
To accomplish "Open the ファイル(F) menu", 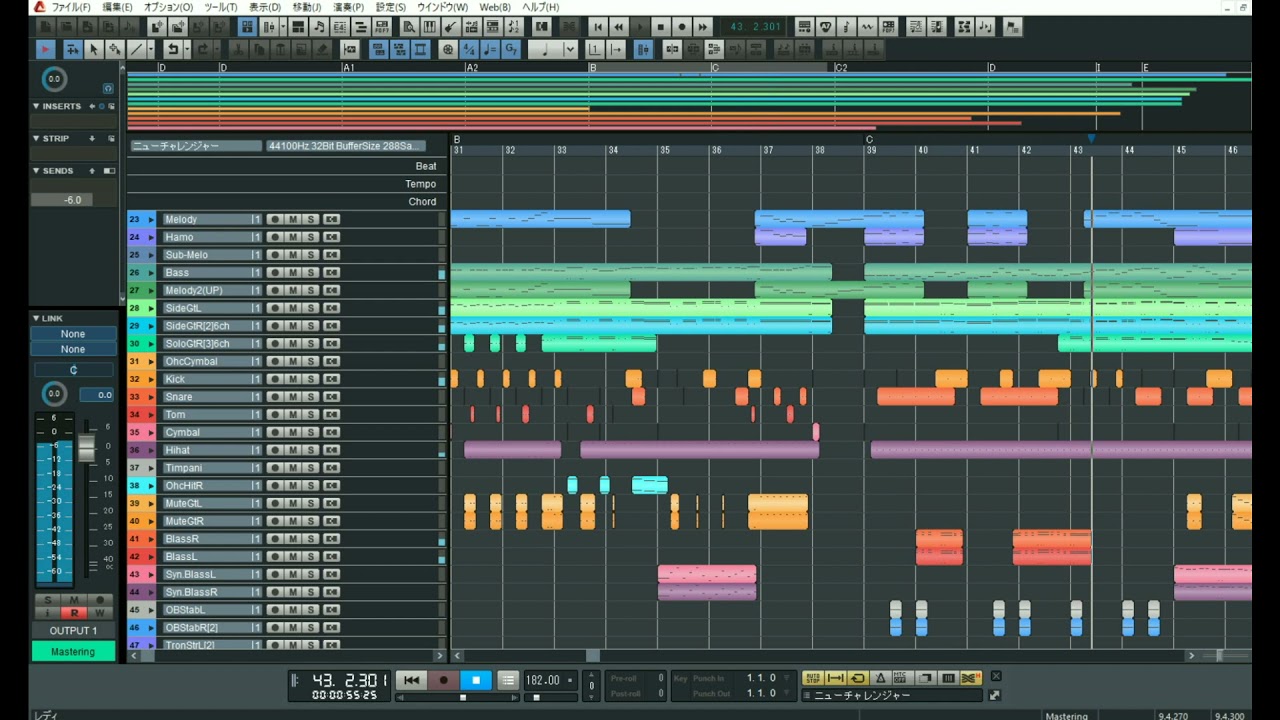I will 70,7.
